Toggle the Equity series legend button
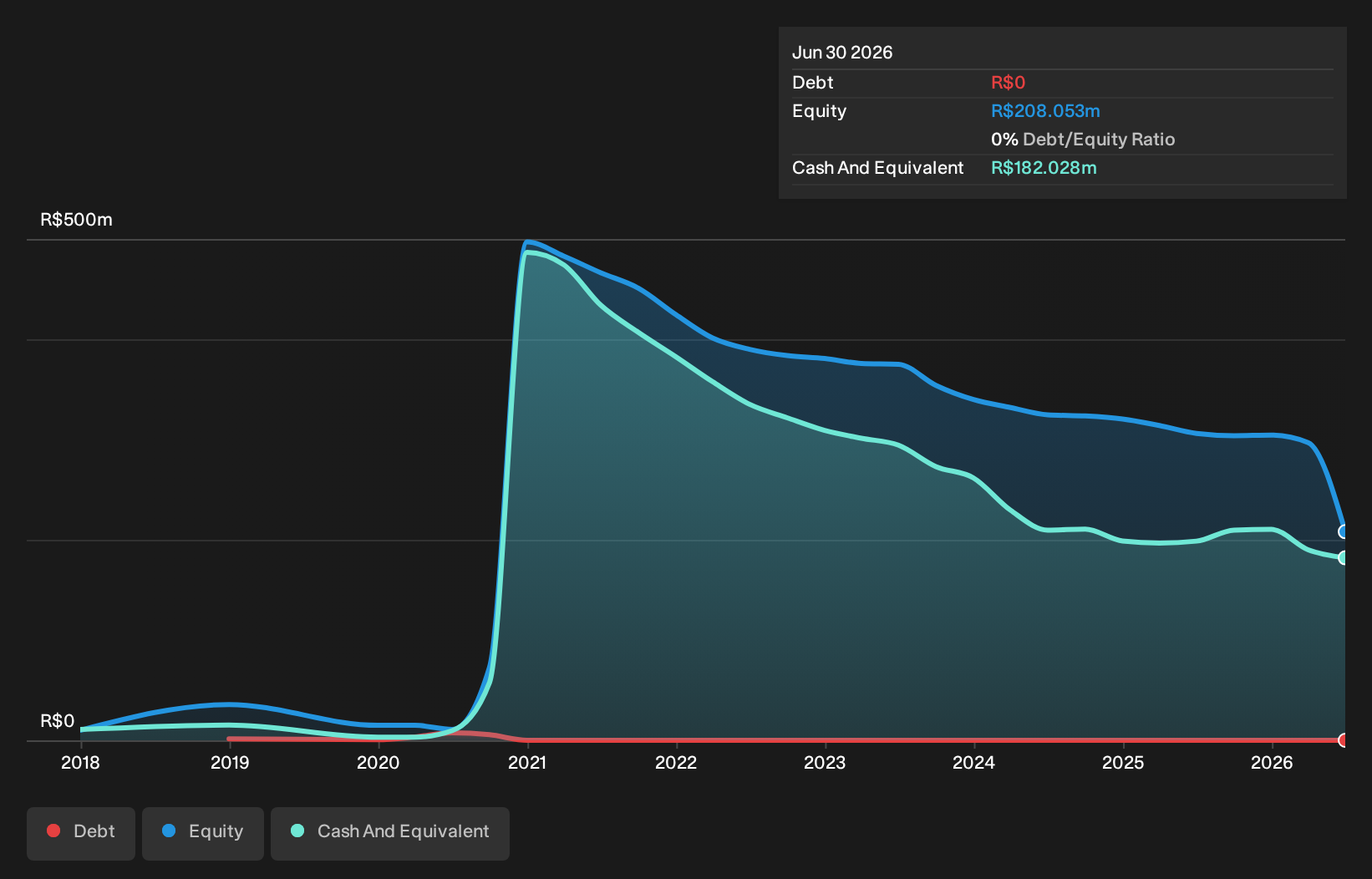 (203, 833)
